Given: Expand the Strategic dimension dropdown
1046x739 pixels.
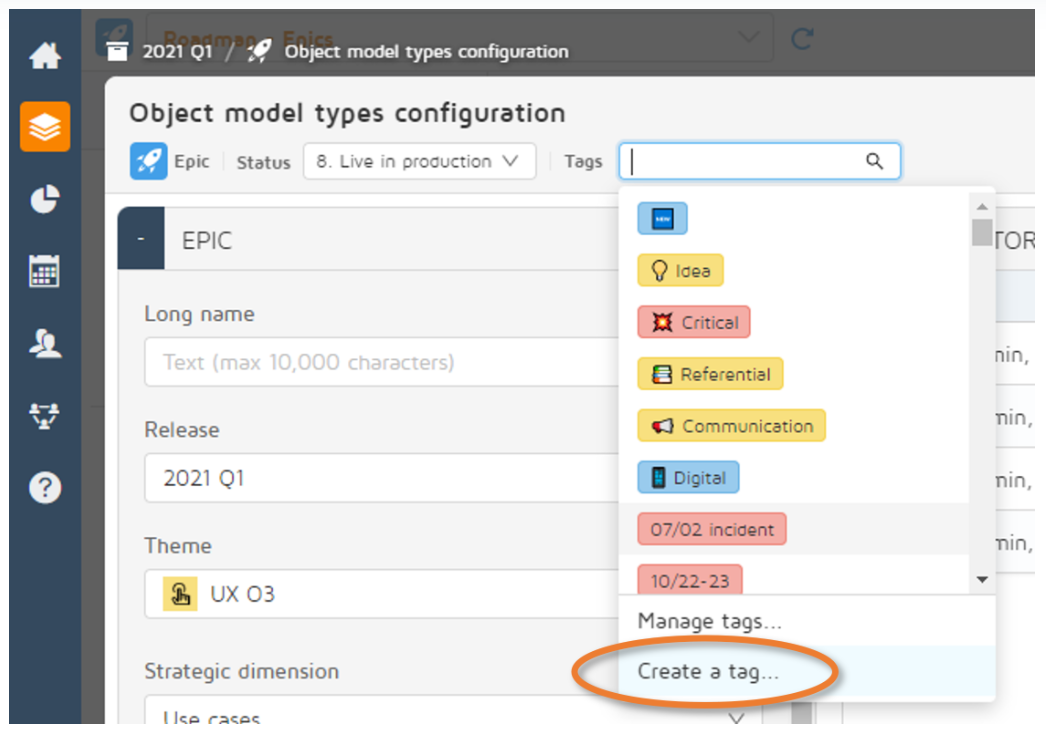Looking at the screenshot, I should (x=737, y=718).
